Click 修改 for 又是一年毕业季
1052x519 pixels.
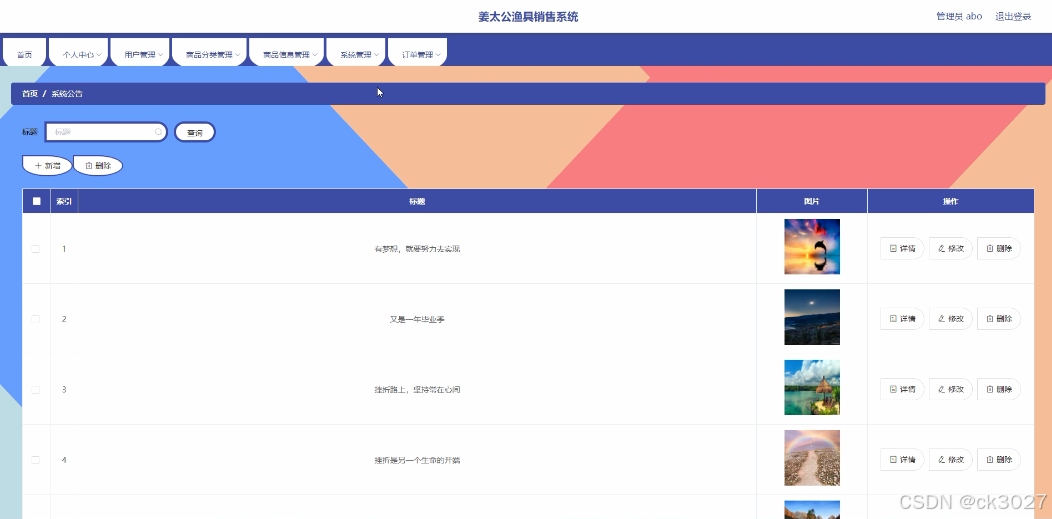[x=951, y=319]
